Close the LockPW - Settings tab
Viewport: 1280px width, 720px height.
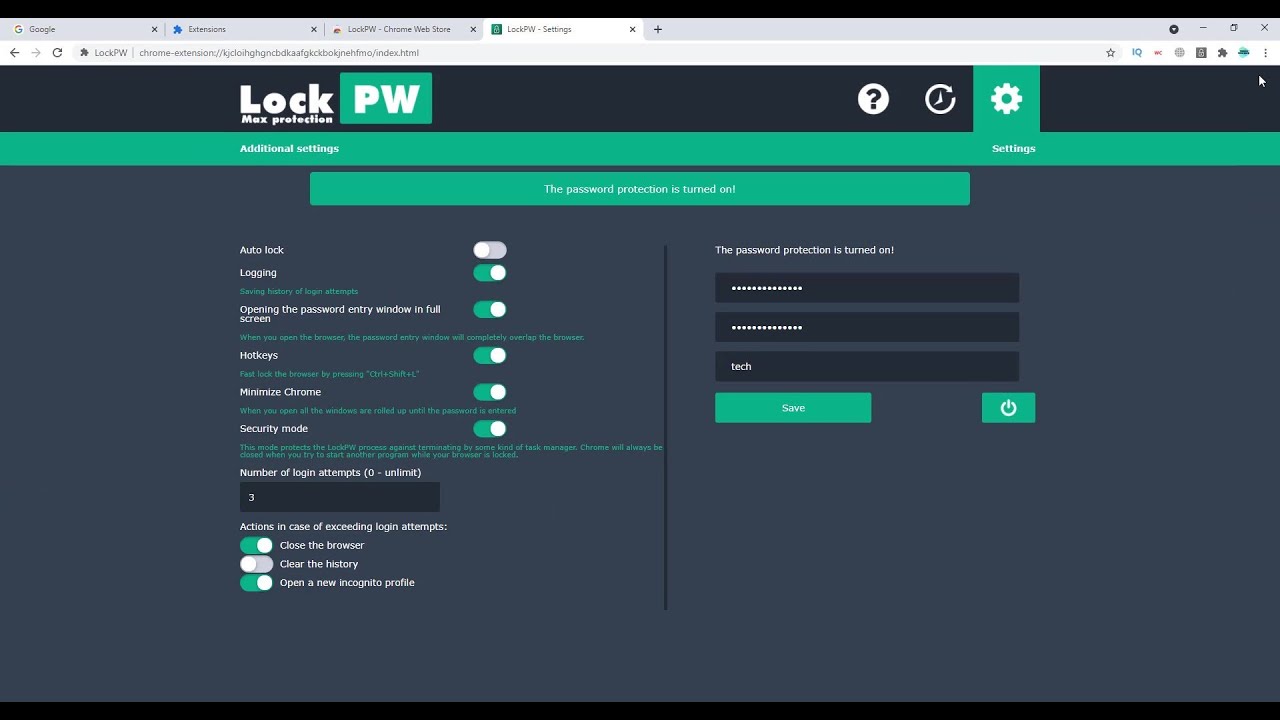[632, 29]
